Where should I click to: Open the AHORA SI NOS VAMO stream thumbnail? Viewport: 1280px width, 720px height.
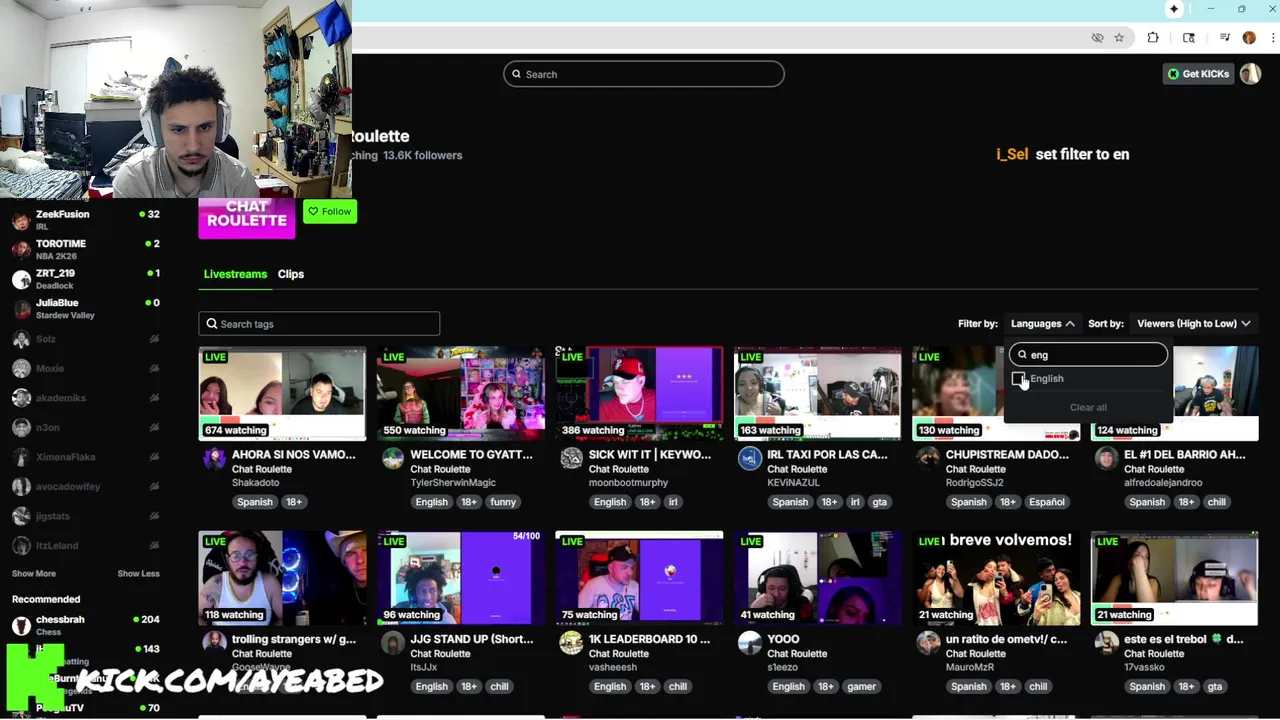(282, 393)
